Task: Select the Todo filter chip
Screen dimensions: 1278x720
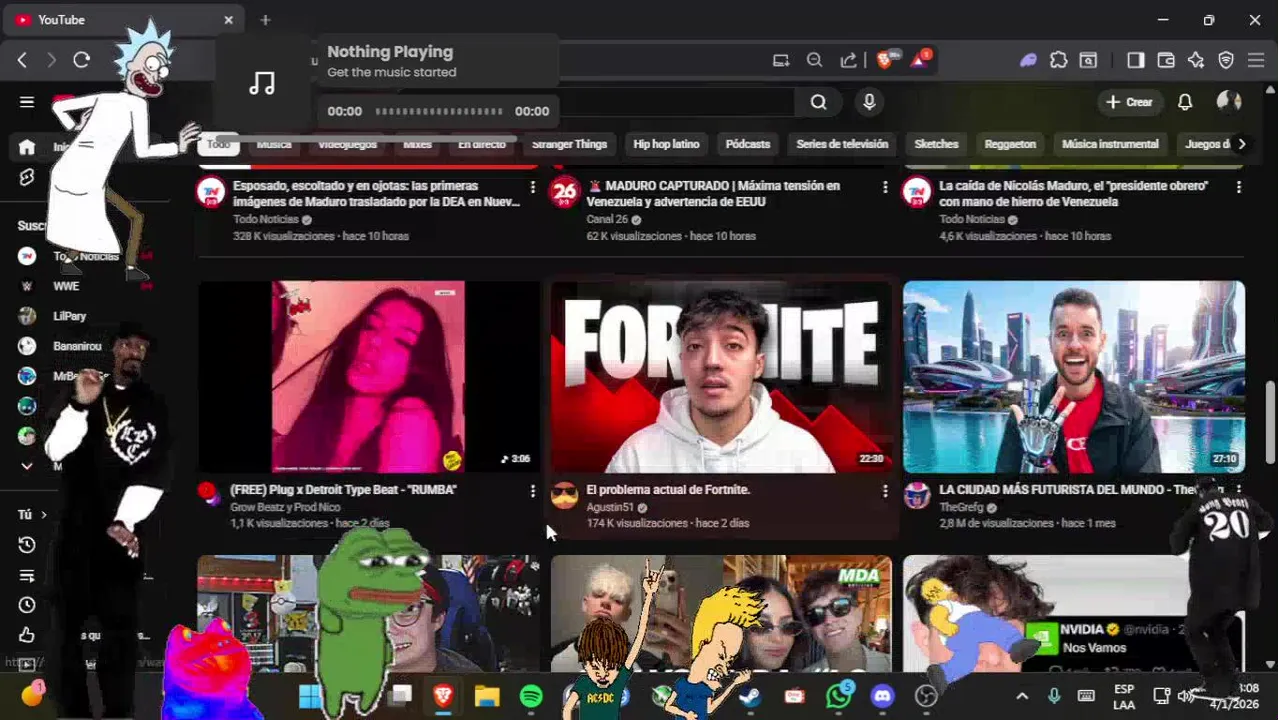Action: [x=218, y=144]
